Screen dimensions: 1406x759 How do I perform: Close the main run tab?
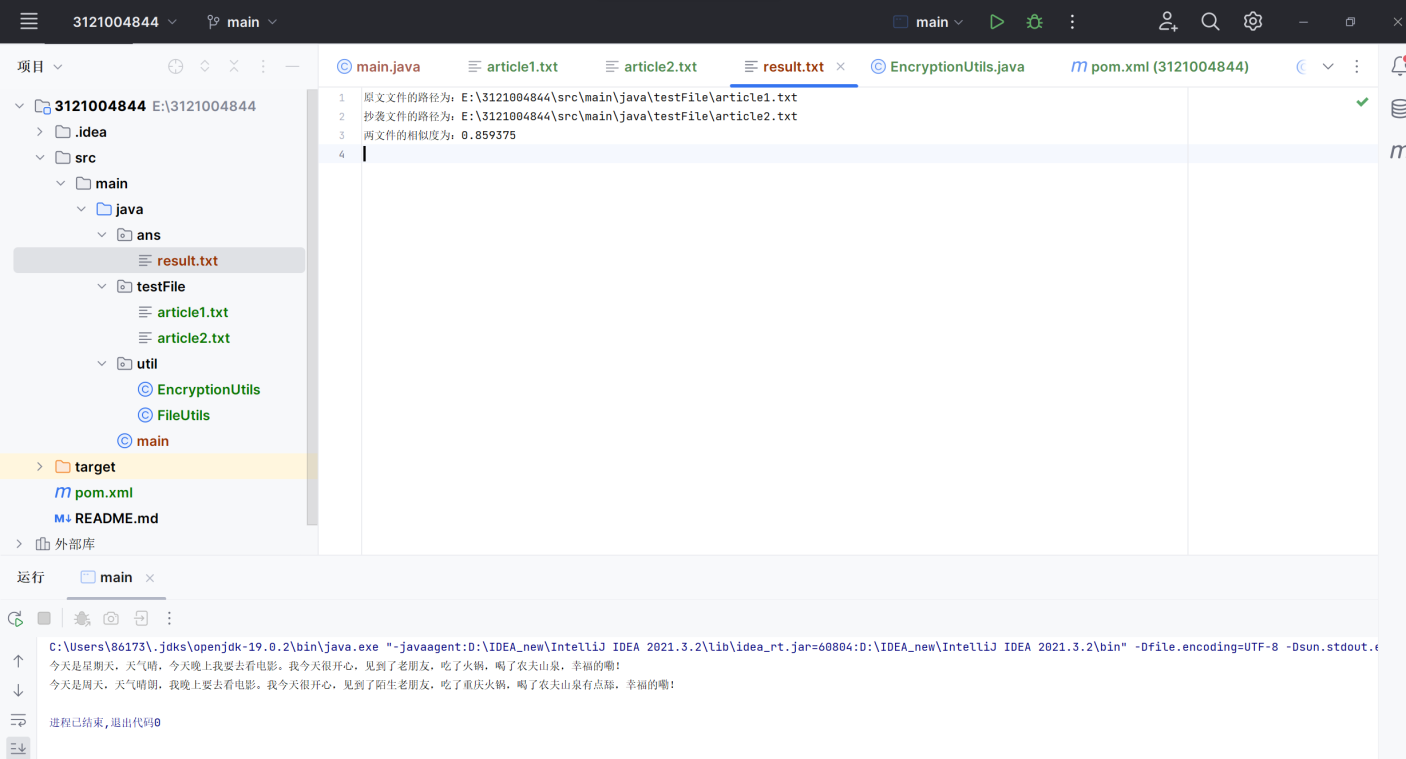coord(150,578)
